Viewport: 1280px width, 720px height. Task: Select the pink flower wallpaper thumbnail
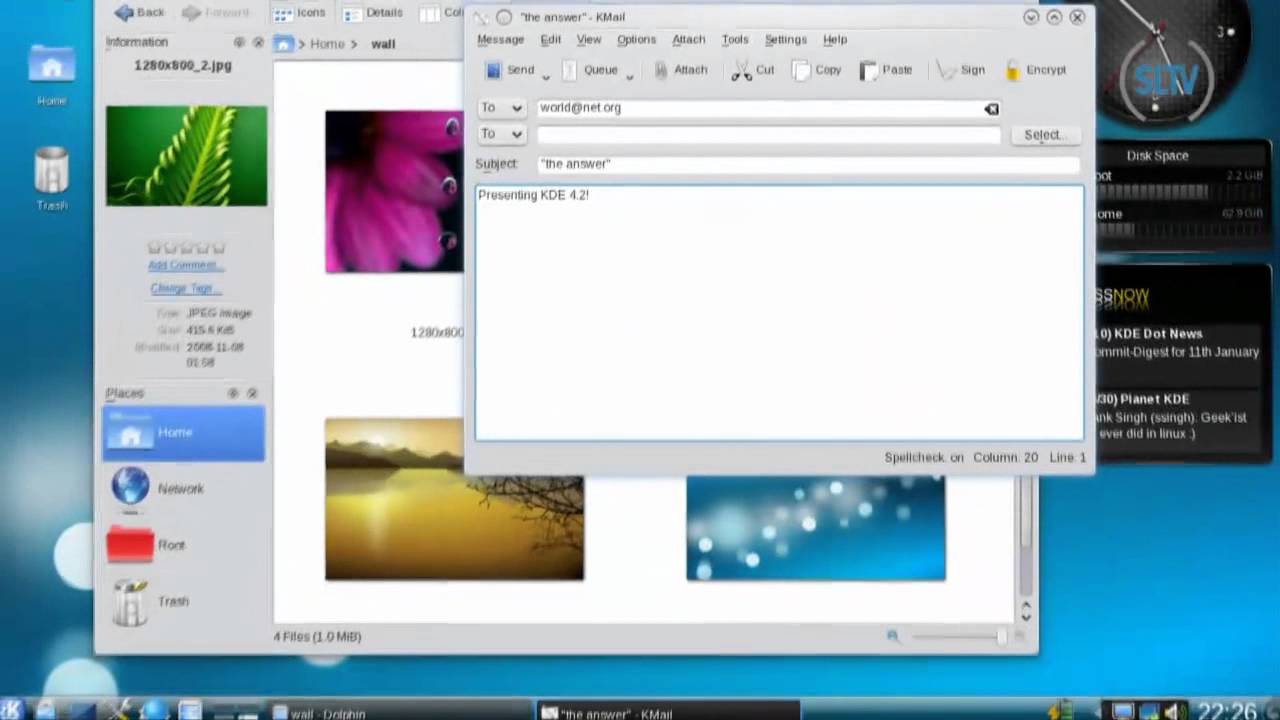[x=394, y=191]
